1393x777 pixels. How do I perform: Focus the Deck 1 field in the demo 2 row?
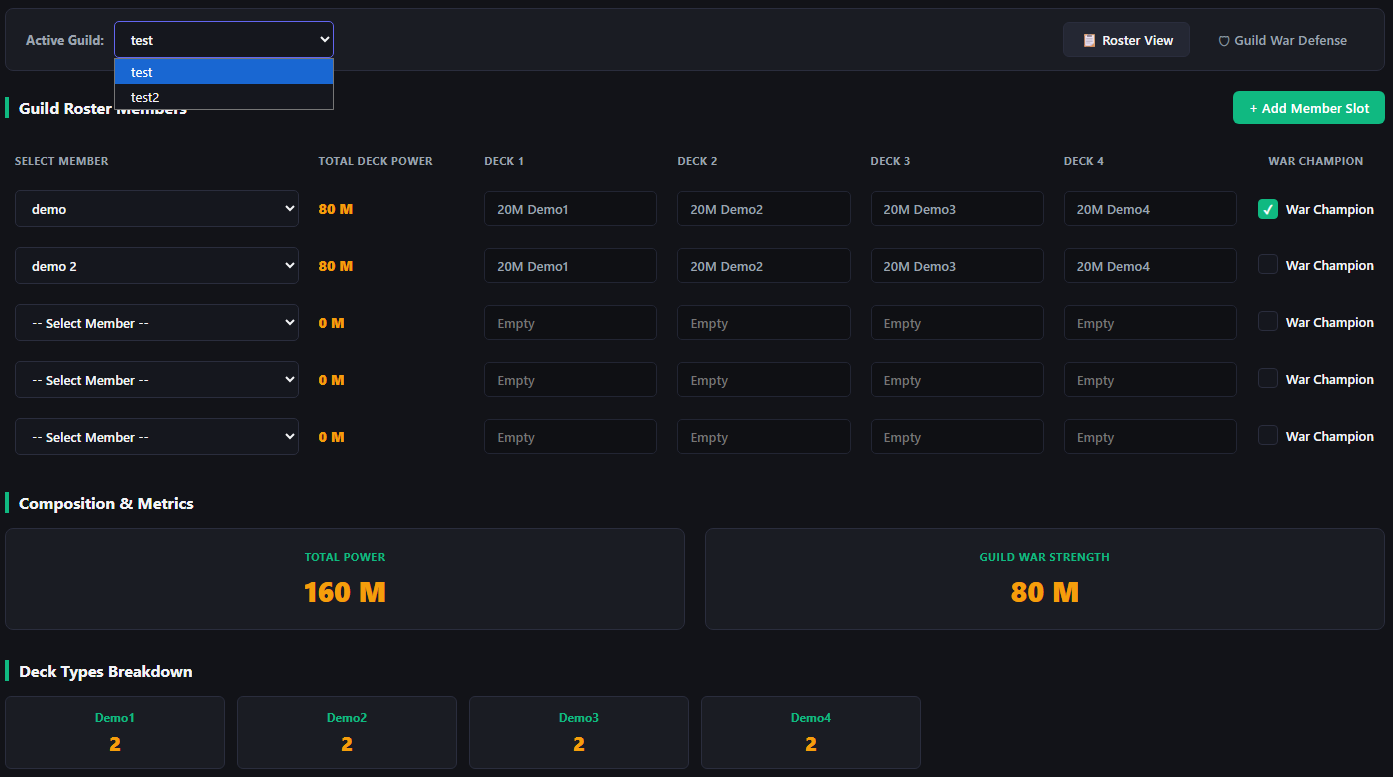point(570,266)
